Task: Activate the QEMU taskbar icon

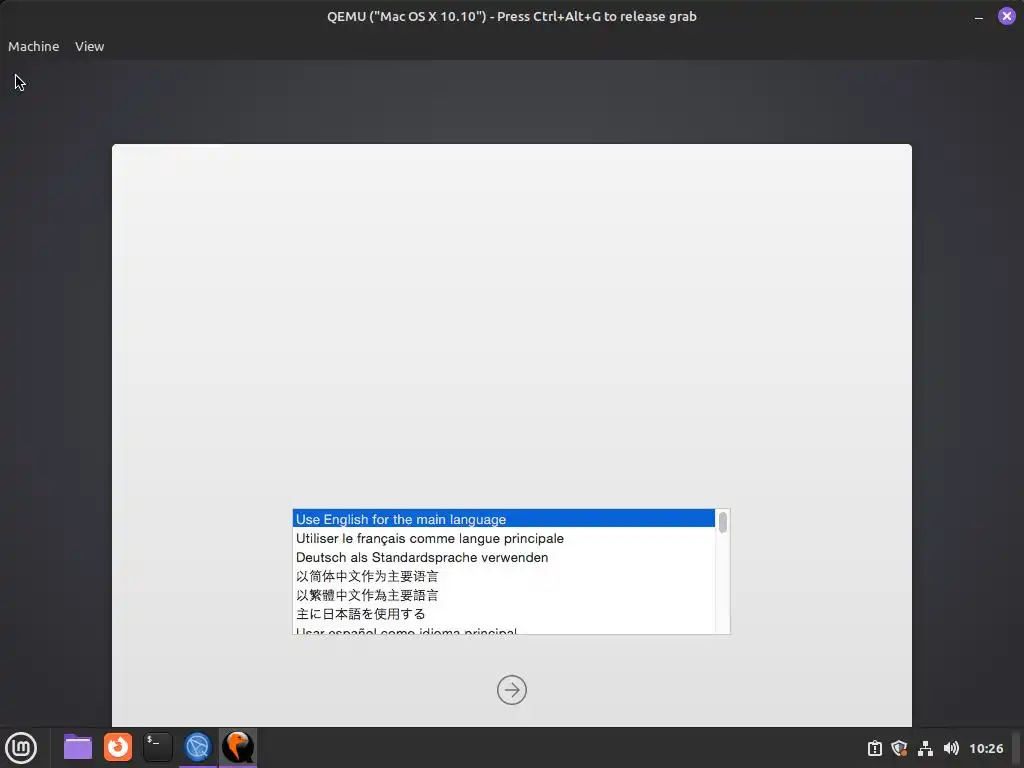Action: coord(238,747)
